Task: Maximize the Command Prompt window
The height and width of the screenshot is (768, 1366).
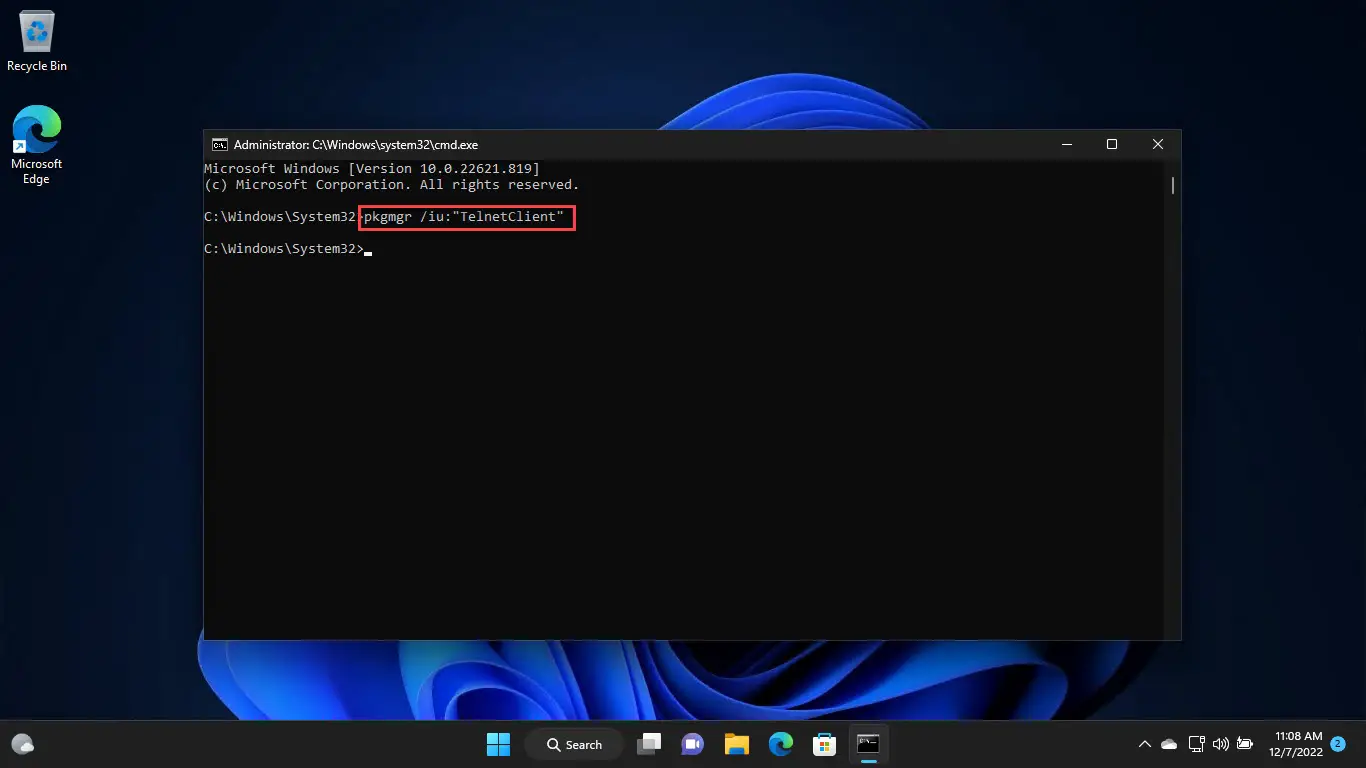Action: coord(1112,145)
